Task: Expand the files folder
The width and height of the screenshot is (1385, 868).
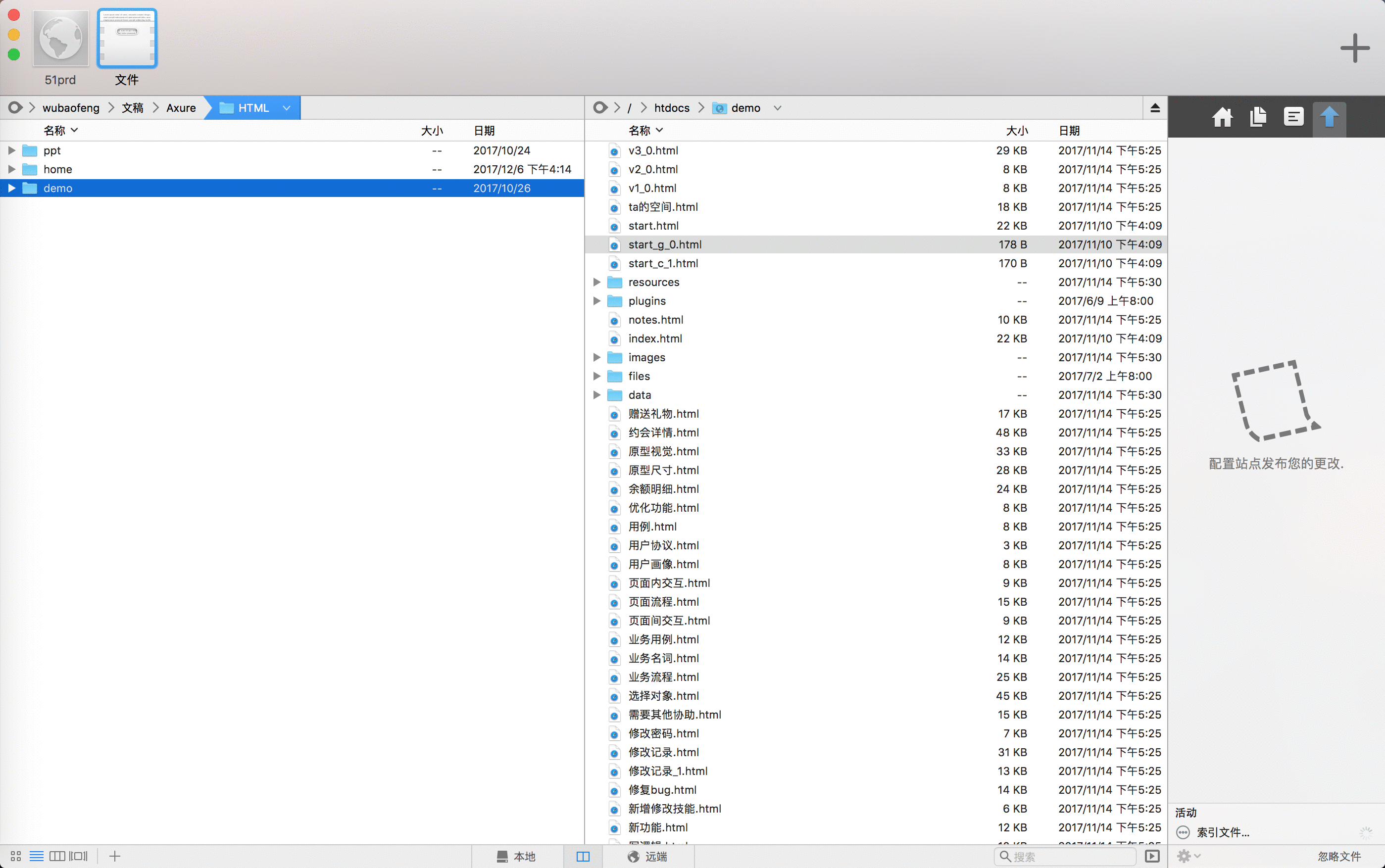Action: (x=596, y=376)
